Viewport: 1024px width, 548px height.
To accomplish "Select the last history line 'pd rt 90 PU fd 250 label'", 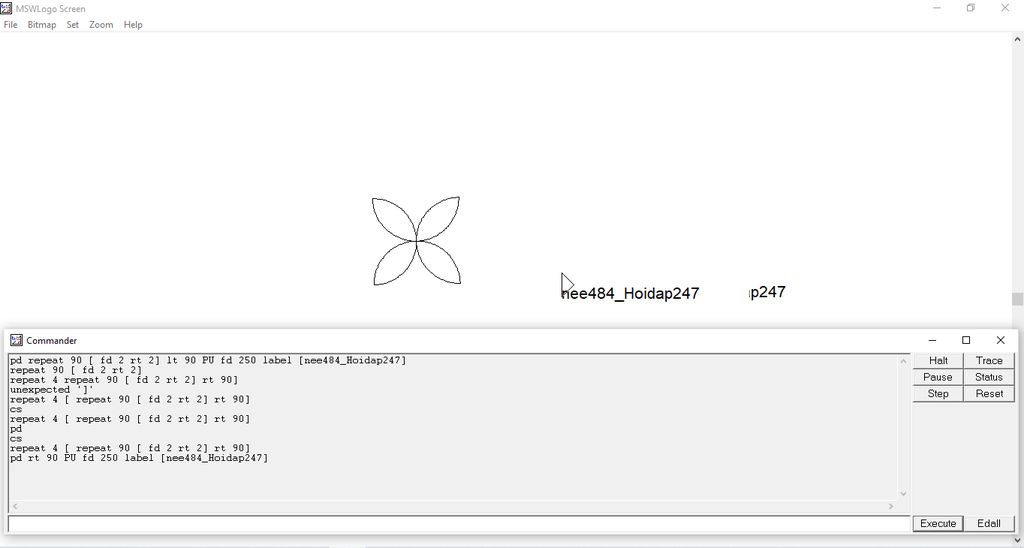I will (138, 459).
